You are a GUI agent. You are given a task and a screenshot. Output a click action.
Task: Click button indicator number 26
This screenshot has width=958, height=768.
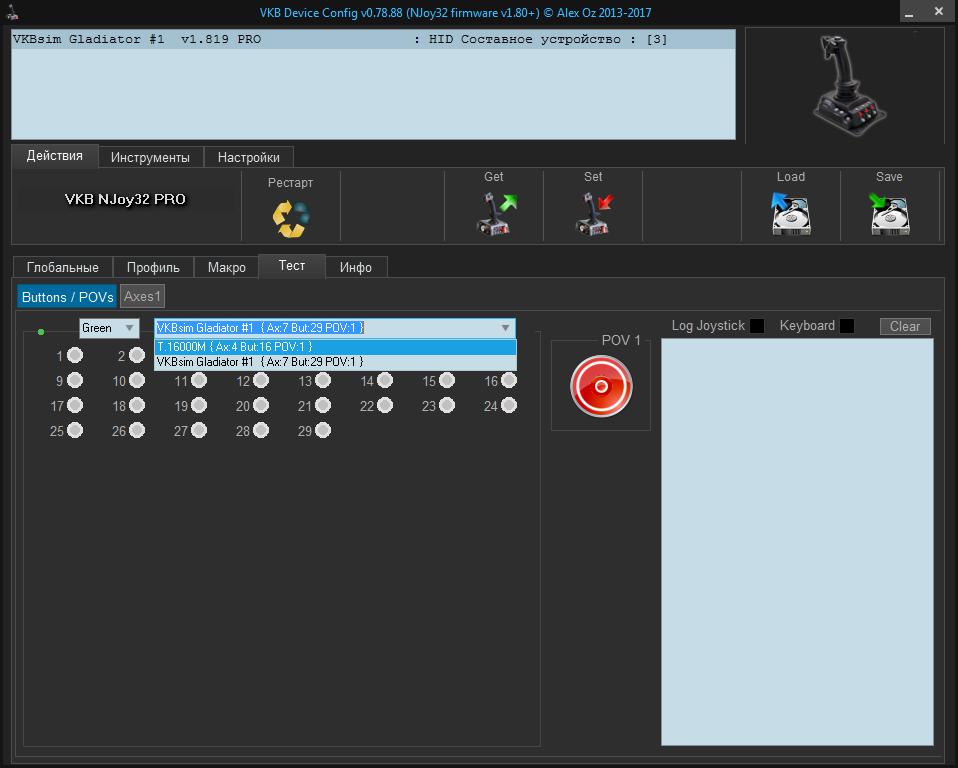coord(137,430)
